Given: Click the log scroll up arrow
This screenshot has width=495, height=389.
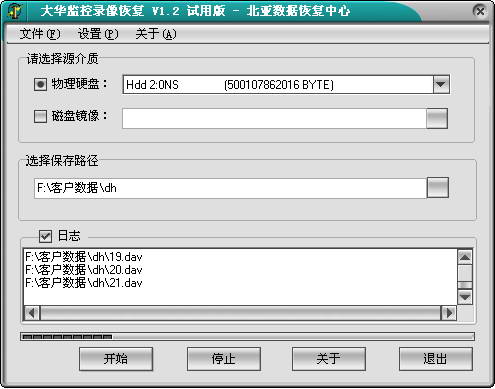Looking at the screenshot, I should pyautogui.click(x=465, y=257).
